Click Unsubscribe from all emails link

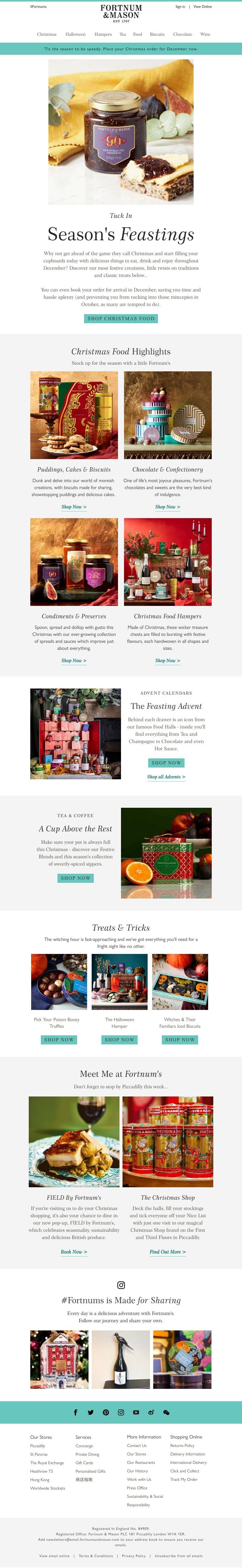click(179, 1555)
